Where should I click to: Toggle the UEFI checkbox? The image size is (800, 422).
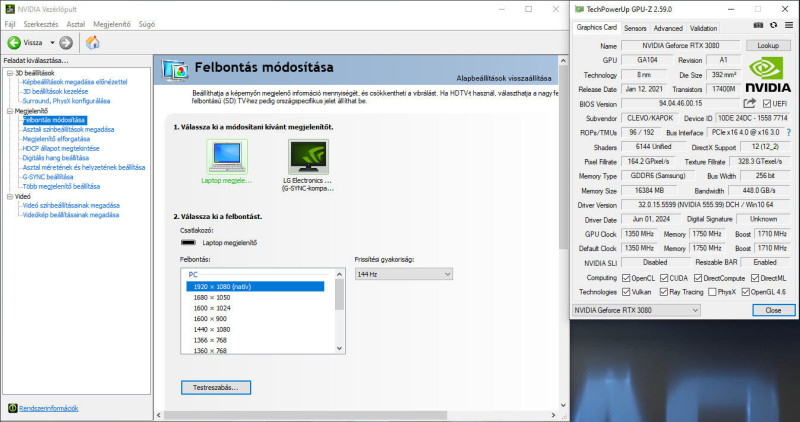[x=767, y=104]
